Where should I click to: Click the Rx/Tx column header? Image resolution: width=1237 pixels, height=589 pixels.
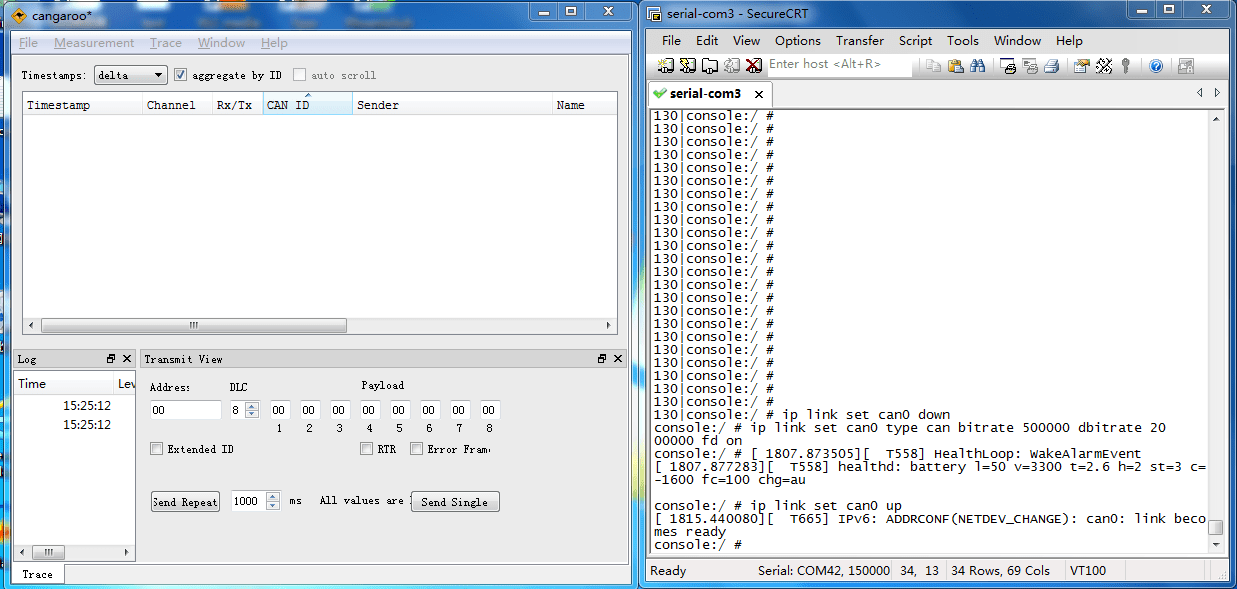pyautogui.click(x=237, y=105)
